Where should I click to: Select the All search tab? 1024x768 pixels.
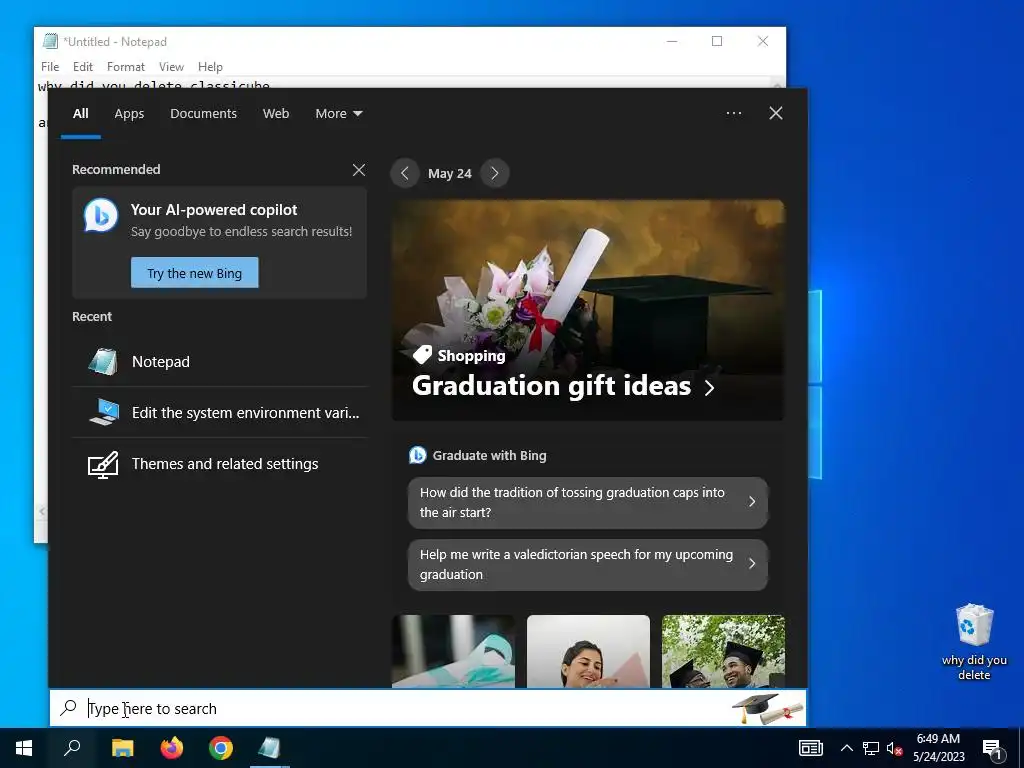pyautogui.click(x=80, y=114)
